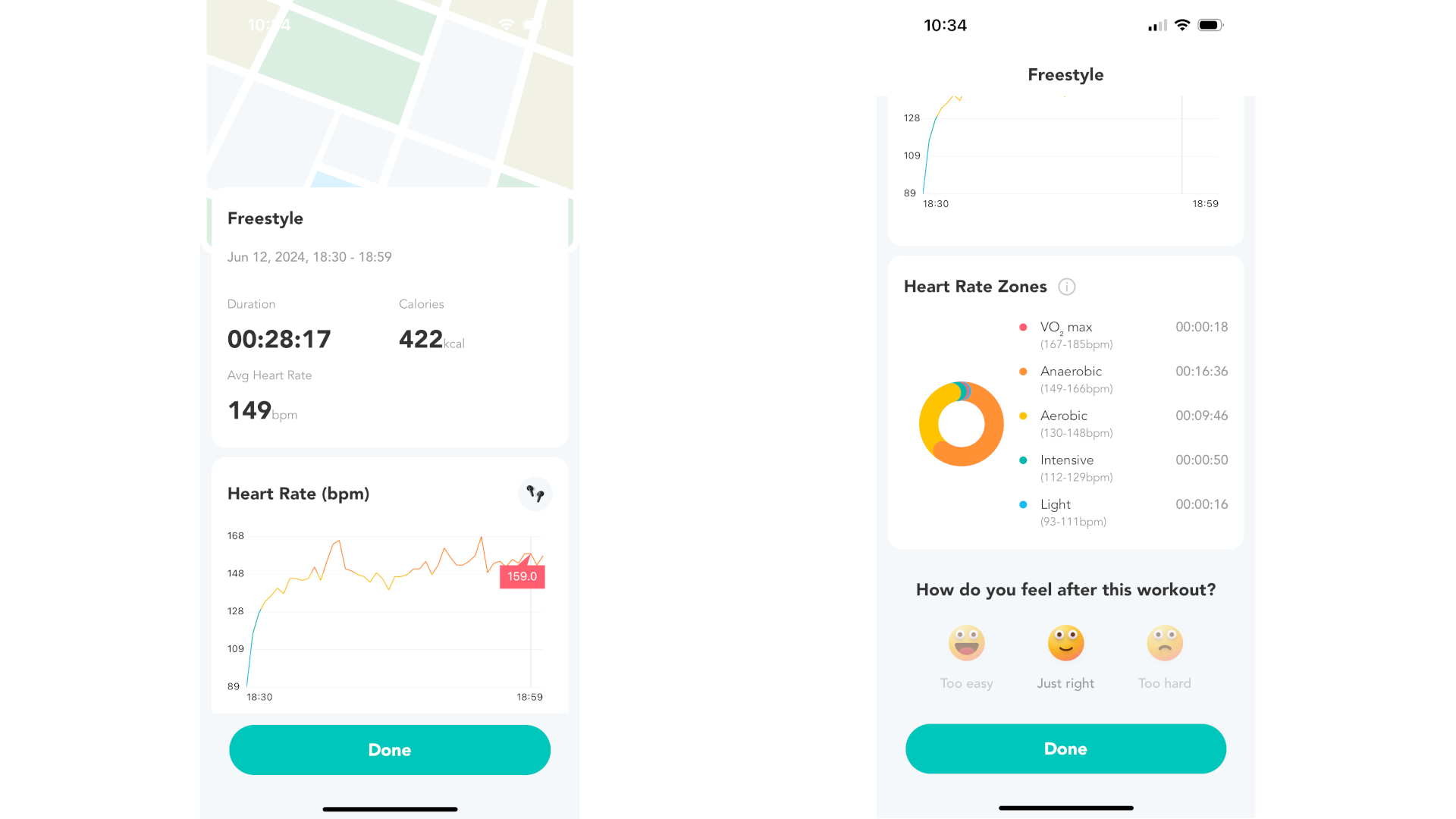Select the Freestyle workout tab
1456x819 pixels.
(x=1065, y=74)
